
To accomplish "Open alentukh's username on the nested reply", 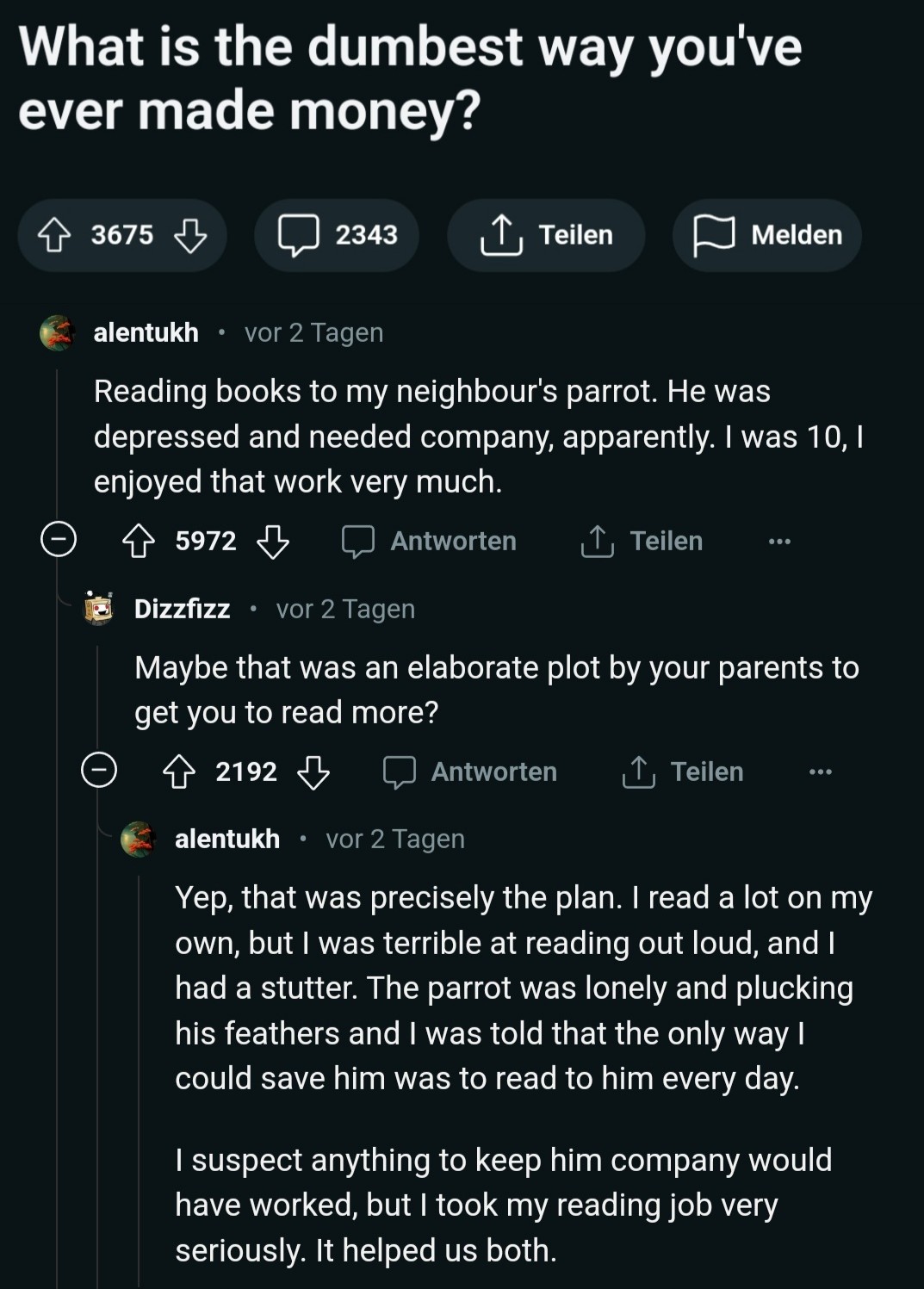I will 227,840.
